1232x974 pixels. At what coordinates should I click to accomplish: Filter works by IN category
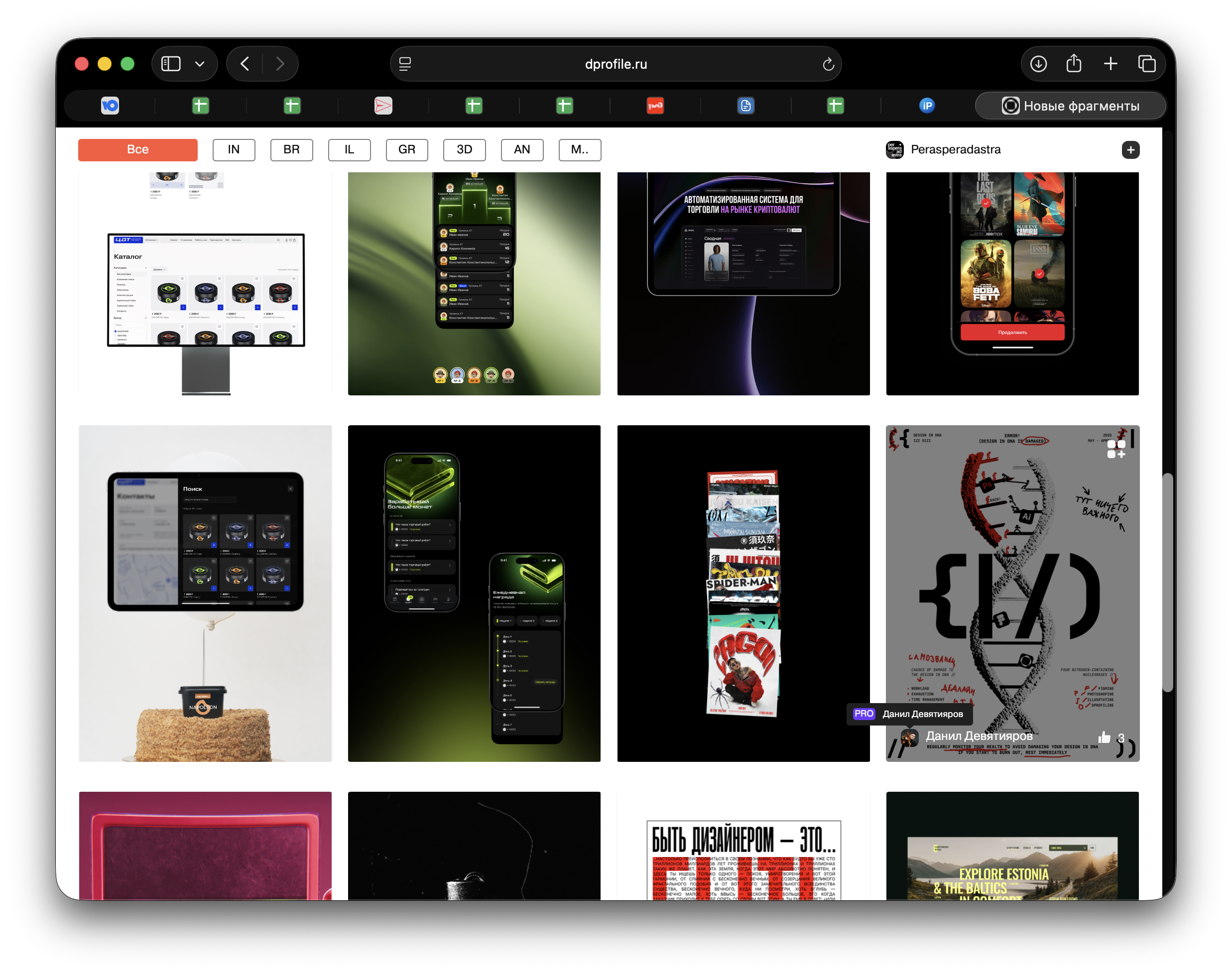[x=234, y=149]
